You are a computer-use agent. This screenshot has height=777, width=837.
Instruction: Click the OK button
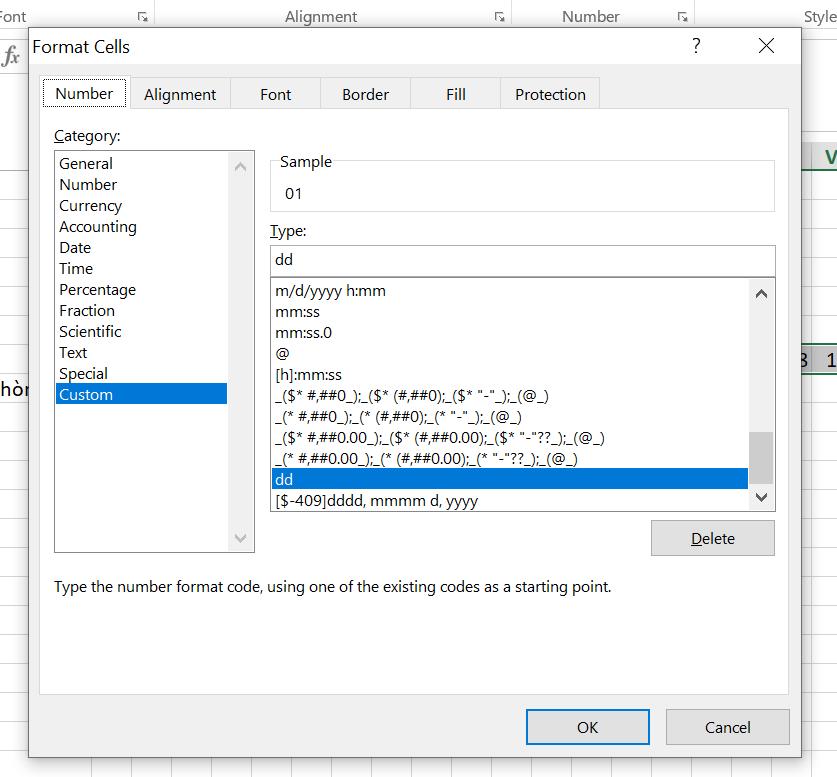(588, 727)
